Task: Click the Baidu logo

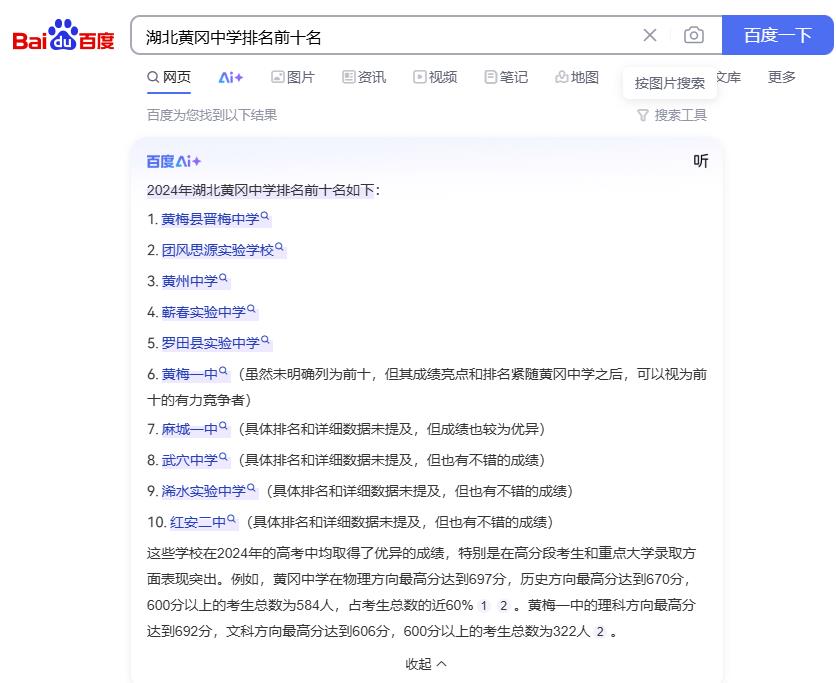Action: pyautogui.click(x=63, y=35)
